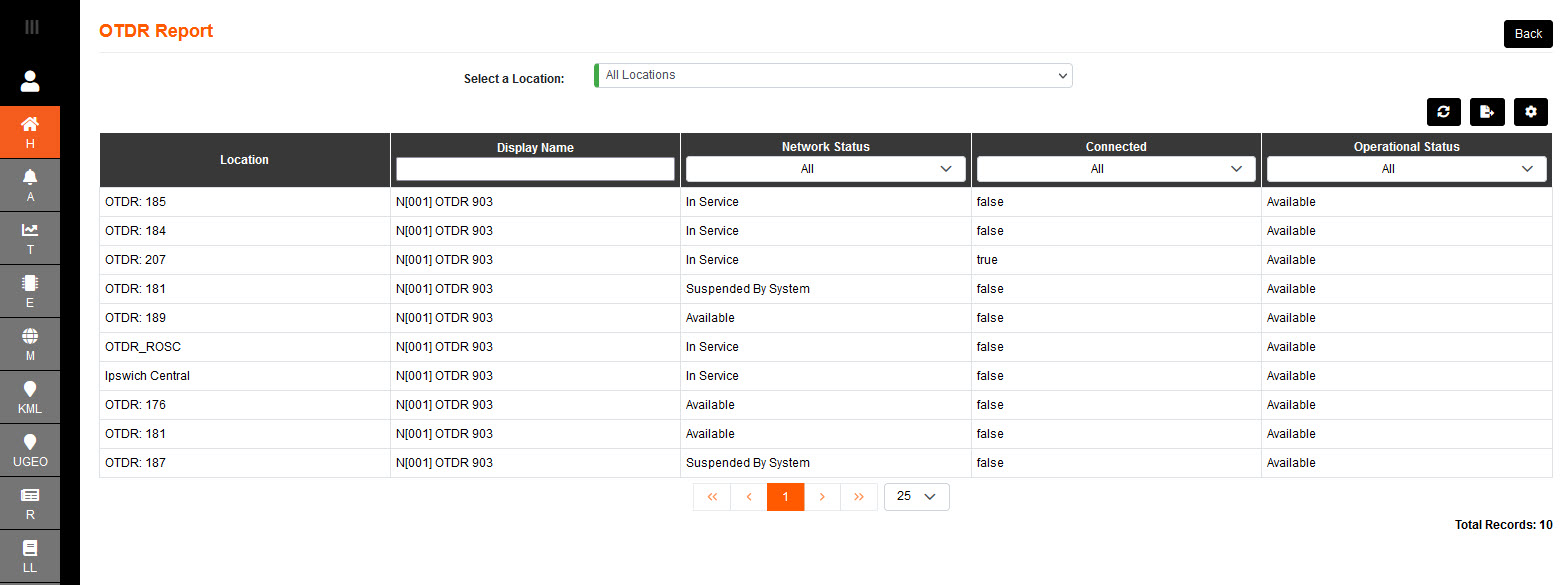
Task: Export the OTDR report
Action: (1487, 112)
